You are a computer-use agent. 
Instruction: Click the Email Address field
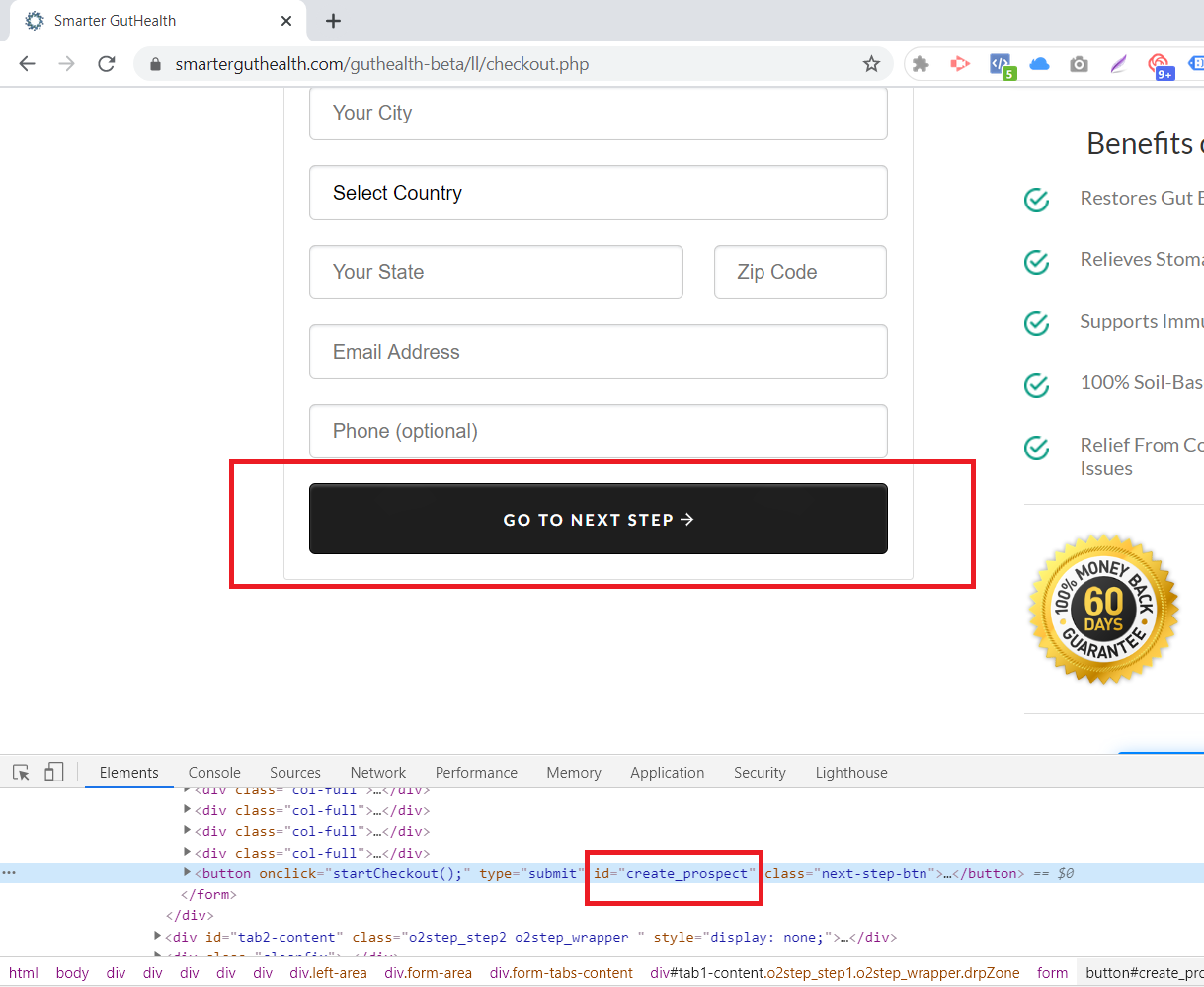(x=598, y=352)
